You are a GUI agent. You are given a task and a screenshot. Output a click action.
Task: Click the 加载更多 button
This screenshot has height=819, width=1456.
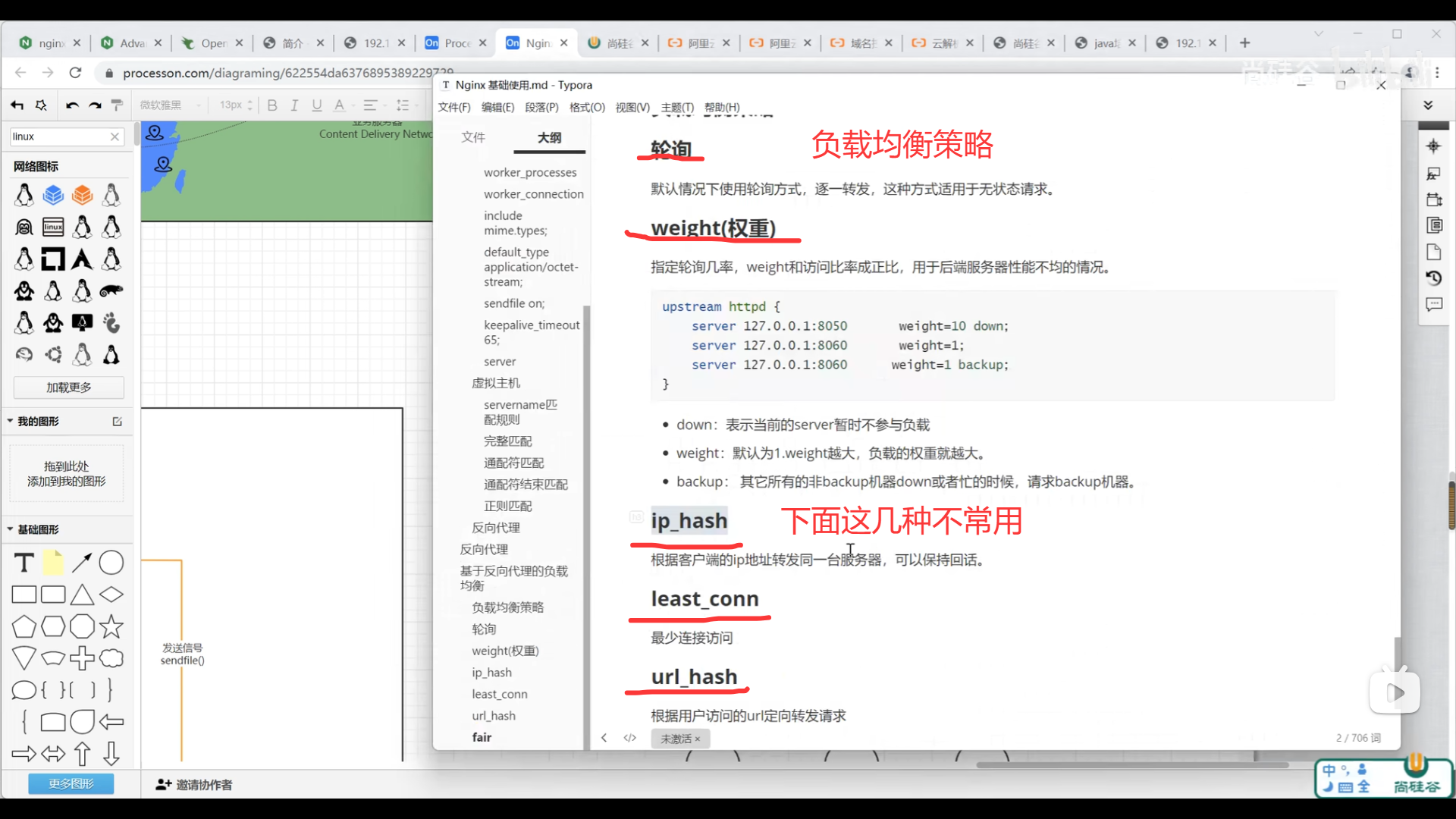(69, 388)
